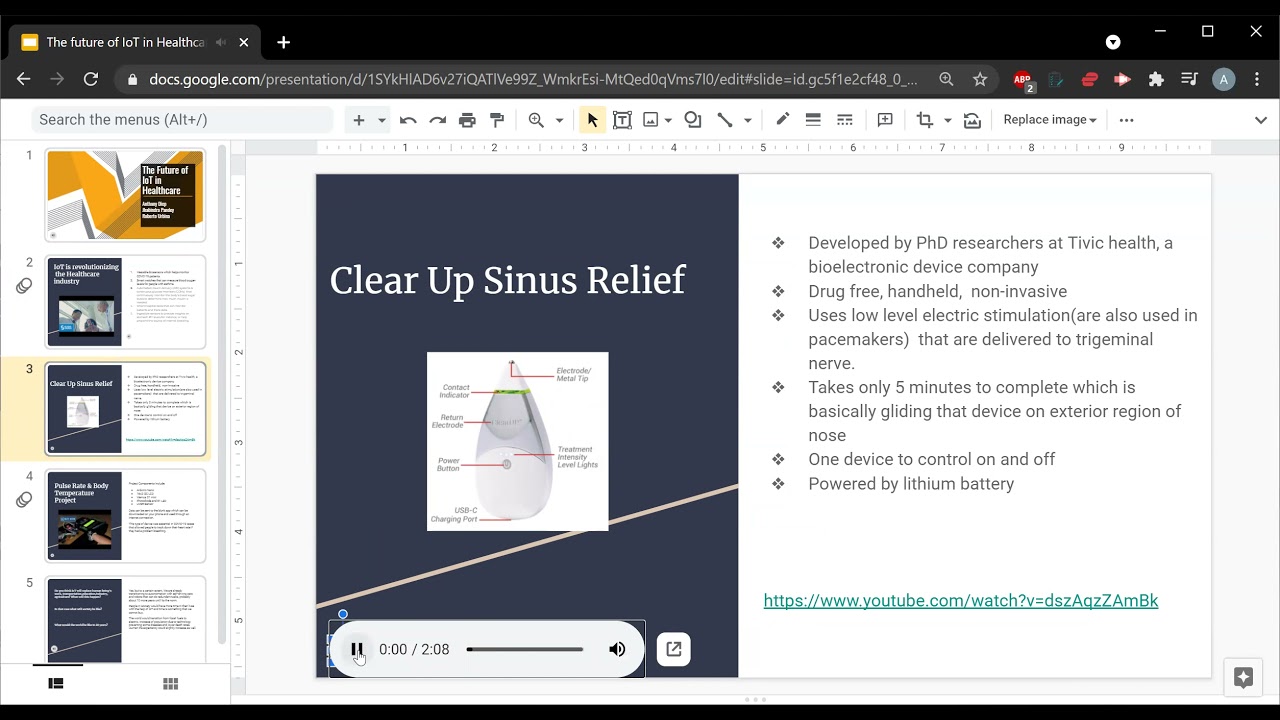This screenshot has width=1280, height=720.
Task: Click the red ExpressVPN-style extension icon
Action: coord(1090,79)
